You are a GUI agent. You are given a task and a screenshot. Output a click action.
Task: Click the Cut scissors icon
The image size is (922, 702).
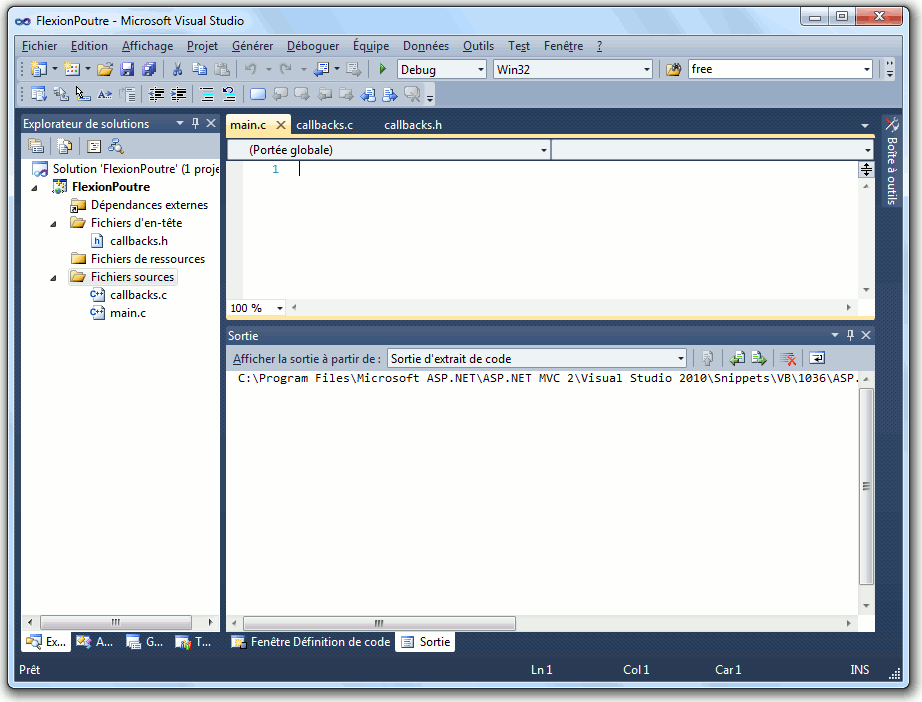coord(177,69)
